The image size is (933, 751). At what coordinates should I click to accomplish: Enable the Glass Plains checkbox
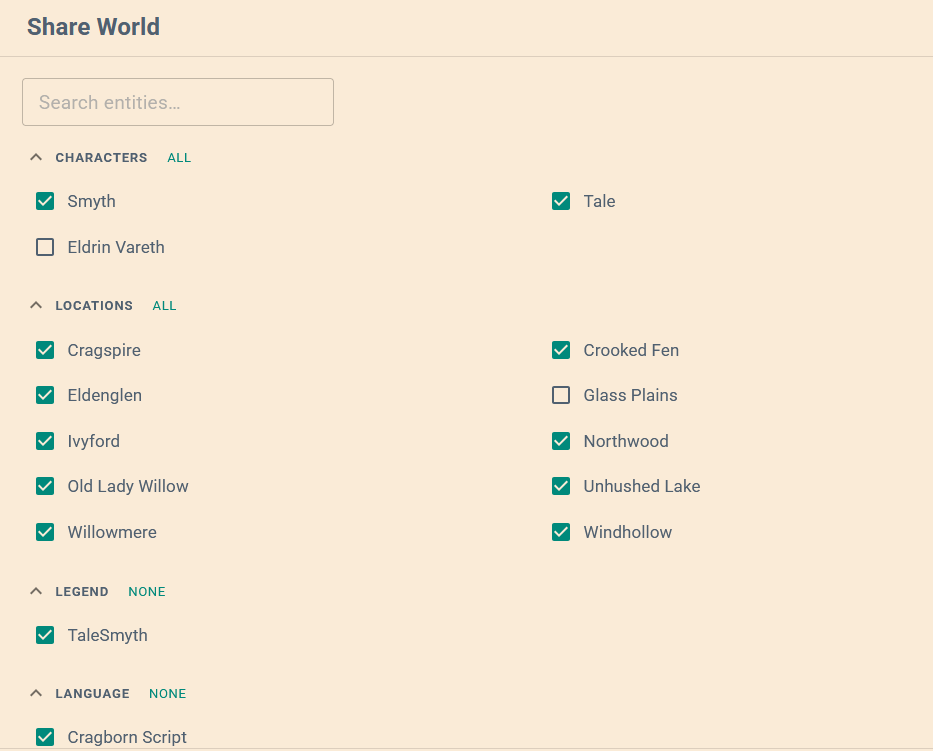click(561, 395)
